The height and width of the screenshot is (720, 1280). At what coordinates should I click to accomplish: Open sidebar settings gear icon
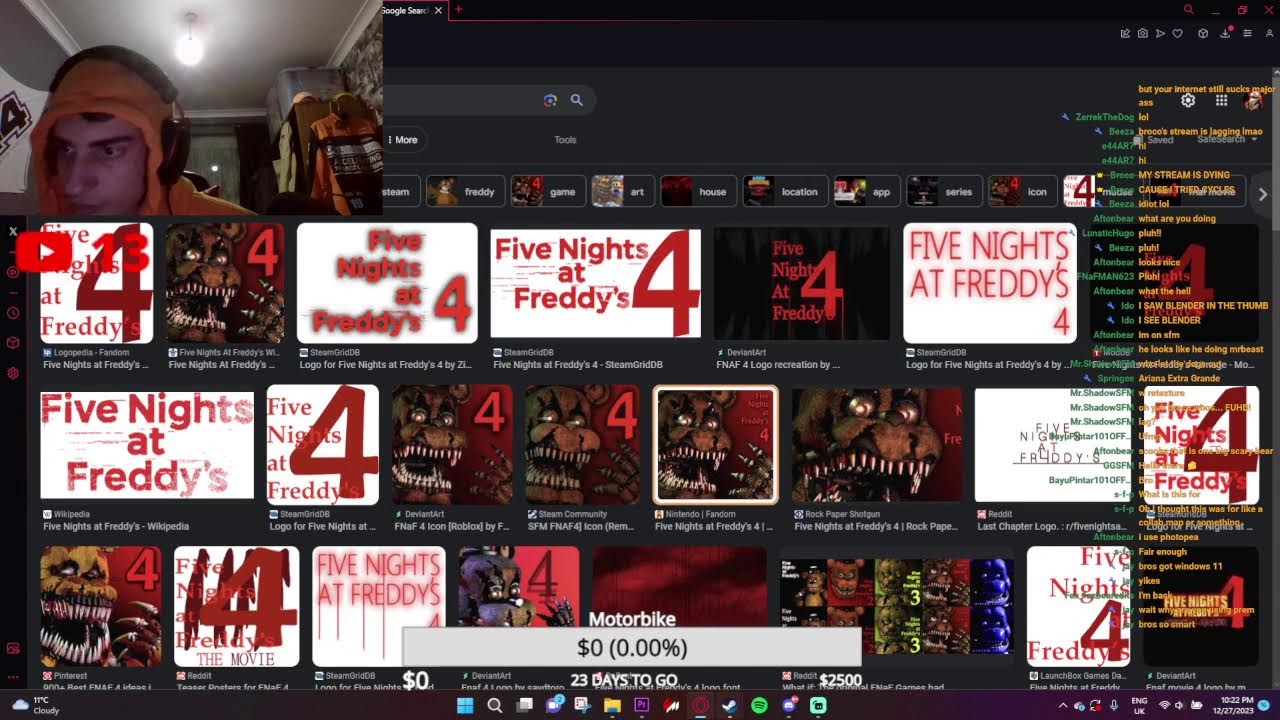point(13,373)
